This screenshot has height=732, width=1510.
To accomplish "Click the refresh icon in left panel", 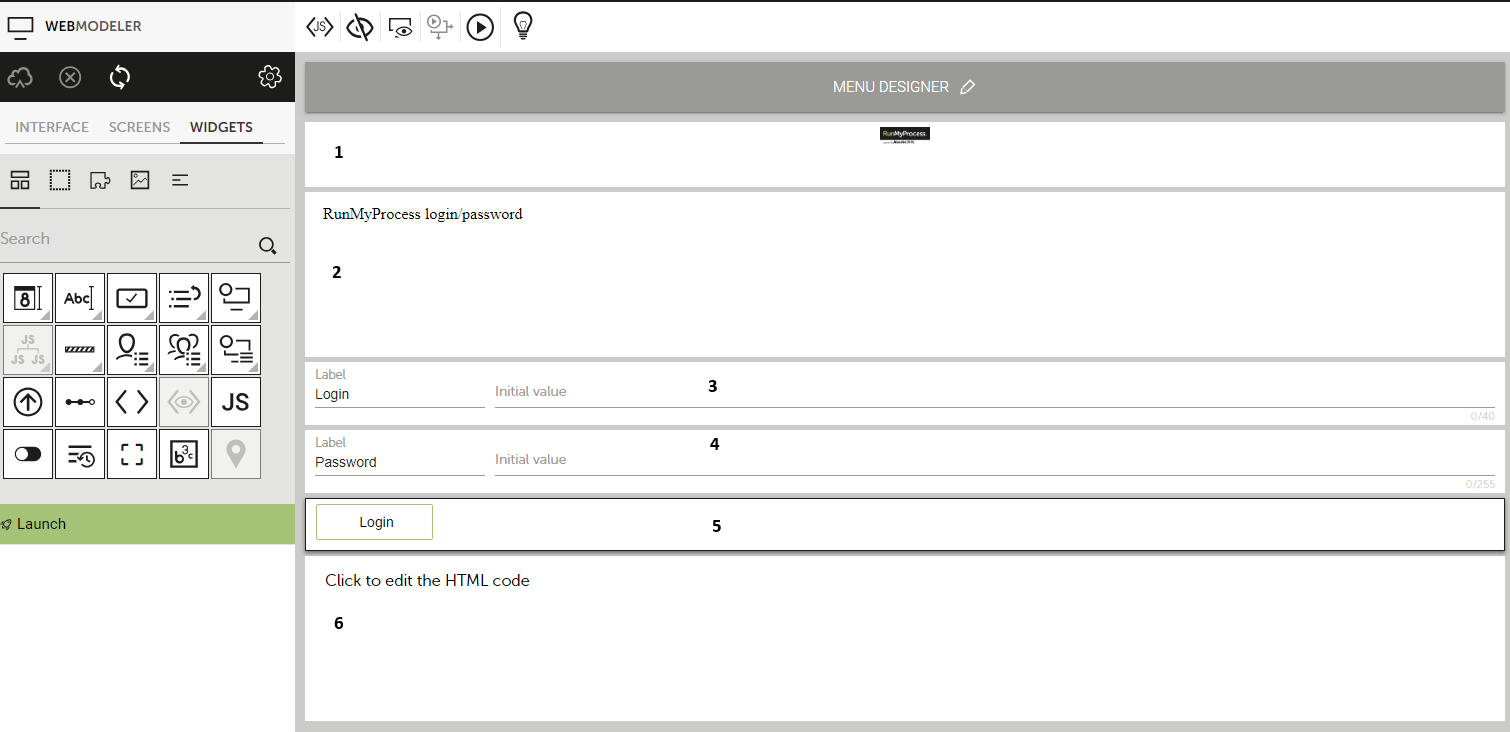I will pyautogui.click(x=119, y=77).
